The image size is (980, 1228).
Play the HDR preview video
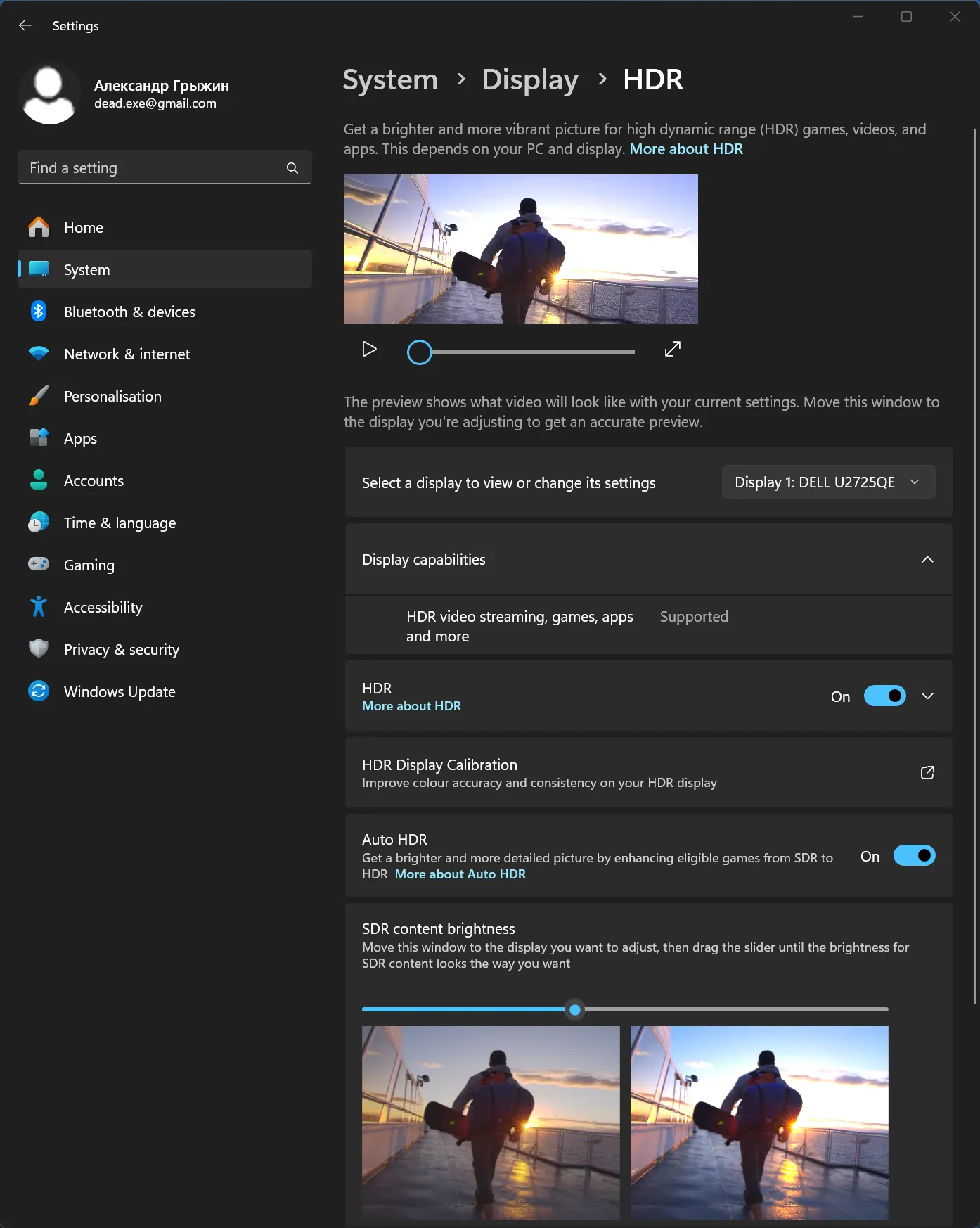click(369, 350)
